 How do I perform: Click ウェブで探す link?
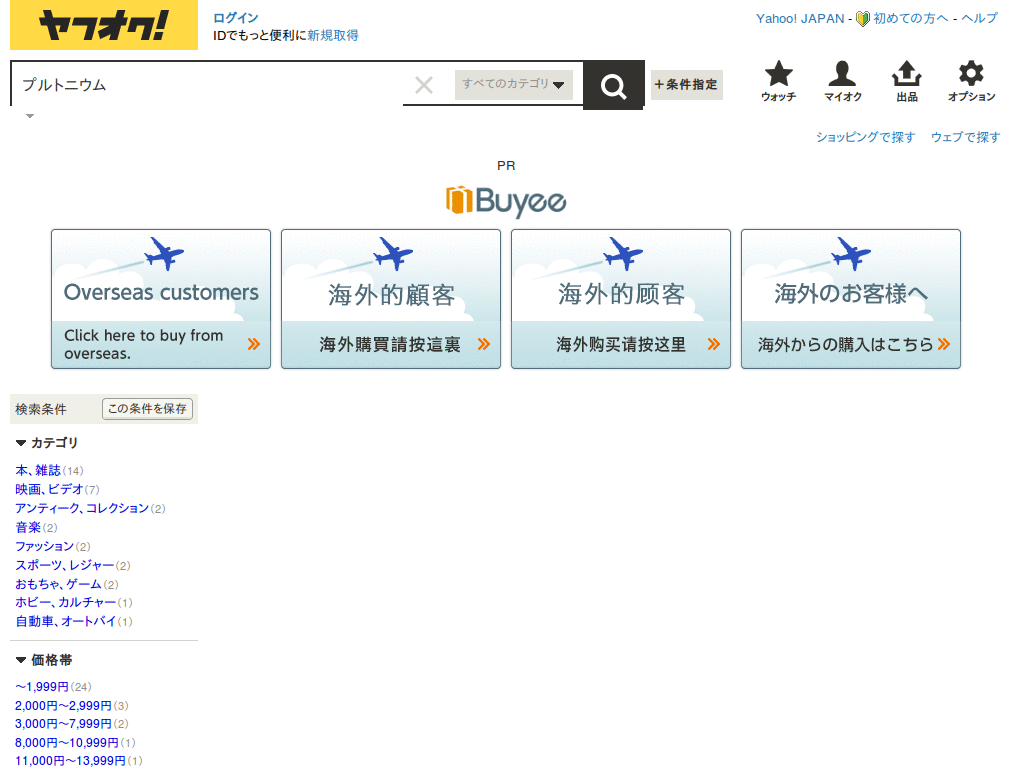tap(965, 137)
